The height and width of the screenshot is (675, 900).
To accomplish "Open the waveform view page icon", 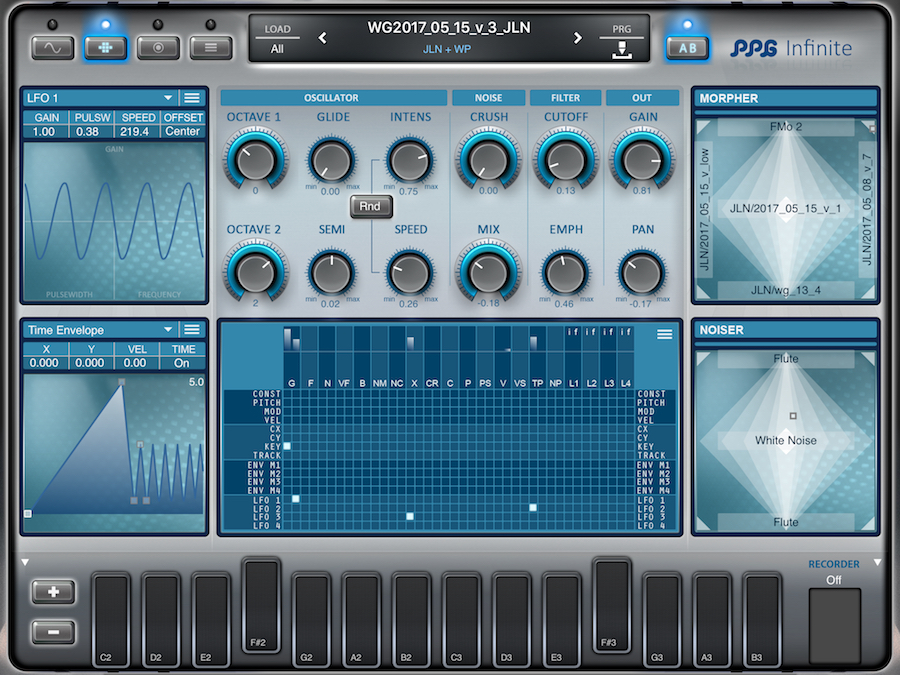I will [53, 47].
